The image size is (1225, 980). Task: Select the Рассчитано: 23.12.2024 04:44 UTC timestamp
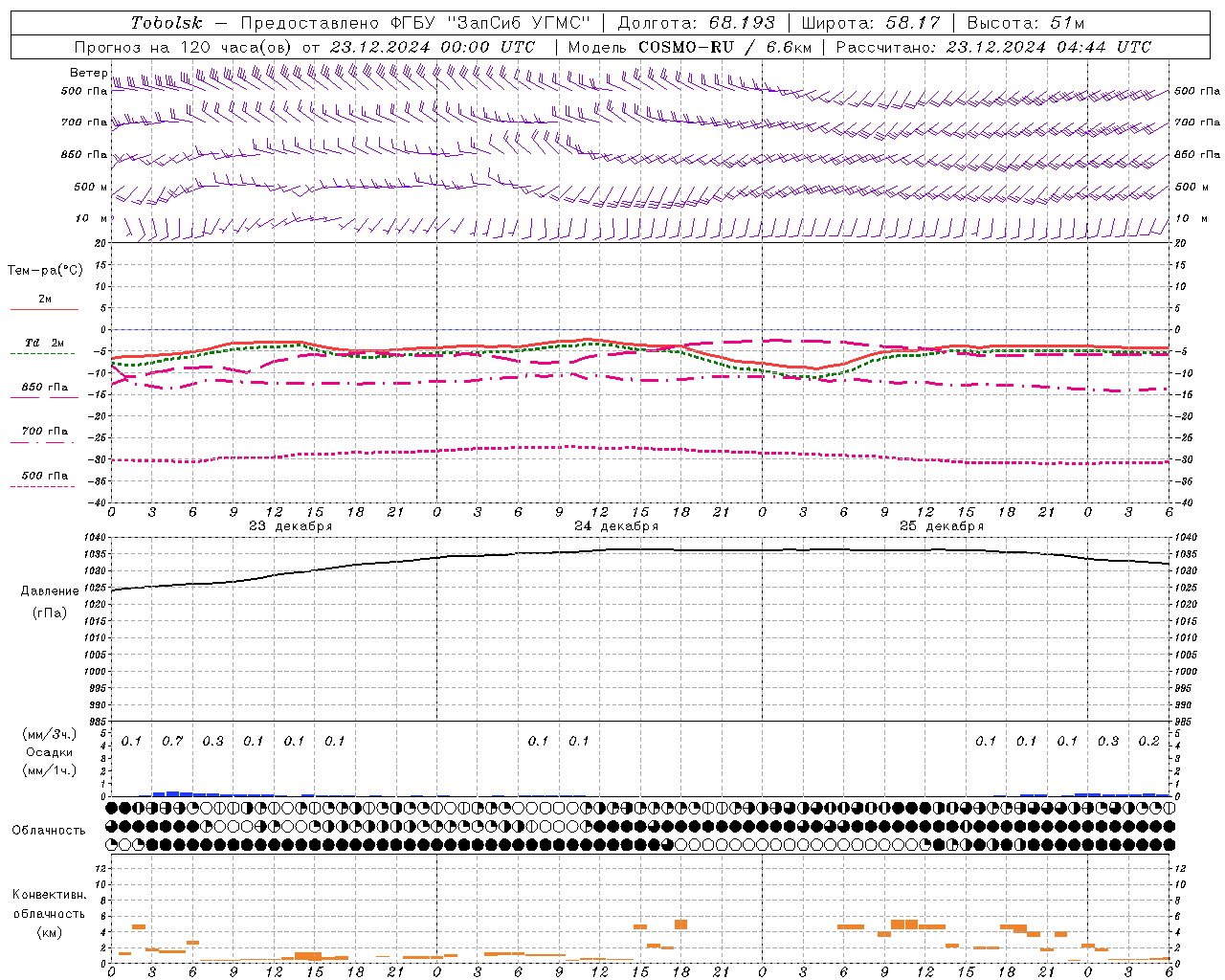click(x=993, y=47)
